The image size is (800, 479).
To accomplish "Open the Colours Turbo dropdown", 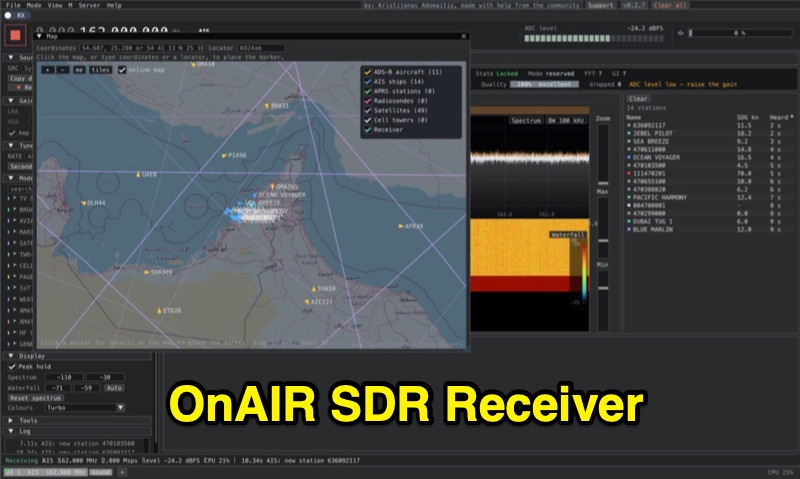I will [84, 408].
